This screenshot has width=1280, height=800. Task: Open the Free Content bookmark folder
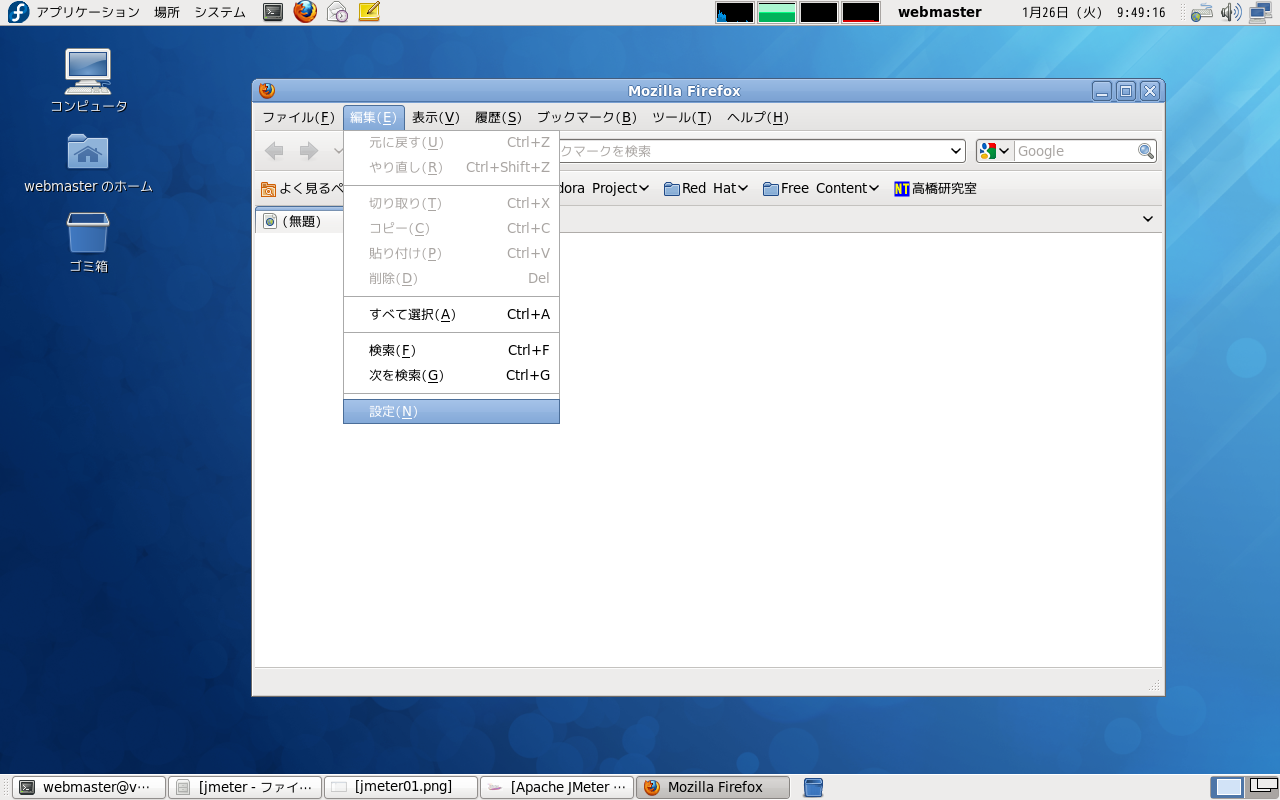click(x=820, y=188)
